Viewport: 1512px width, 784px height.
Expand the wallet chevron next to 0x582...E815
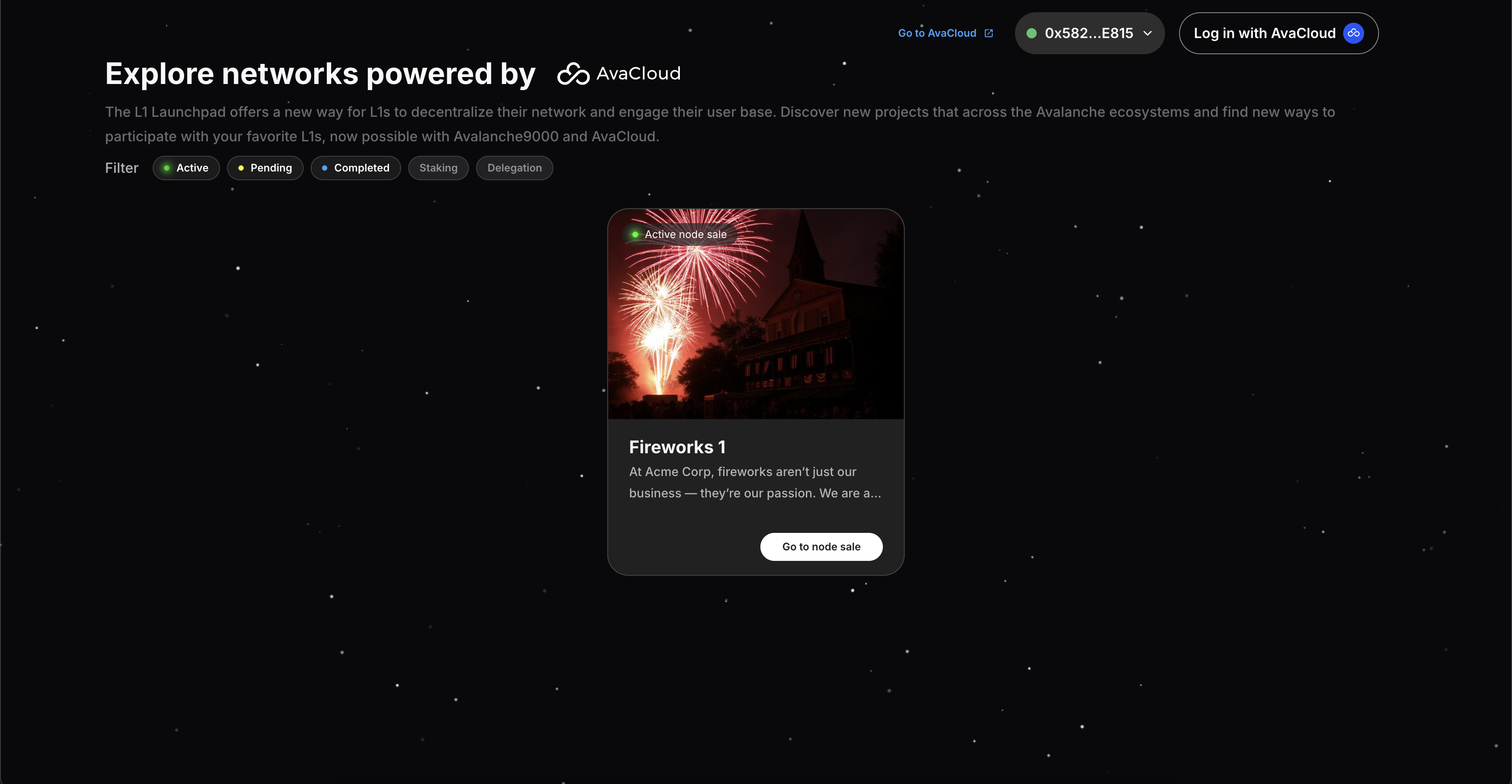point(1148,33)
